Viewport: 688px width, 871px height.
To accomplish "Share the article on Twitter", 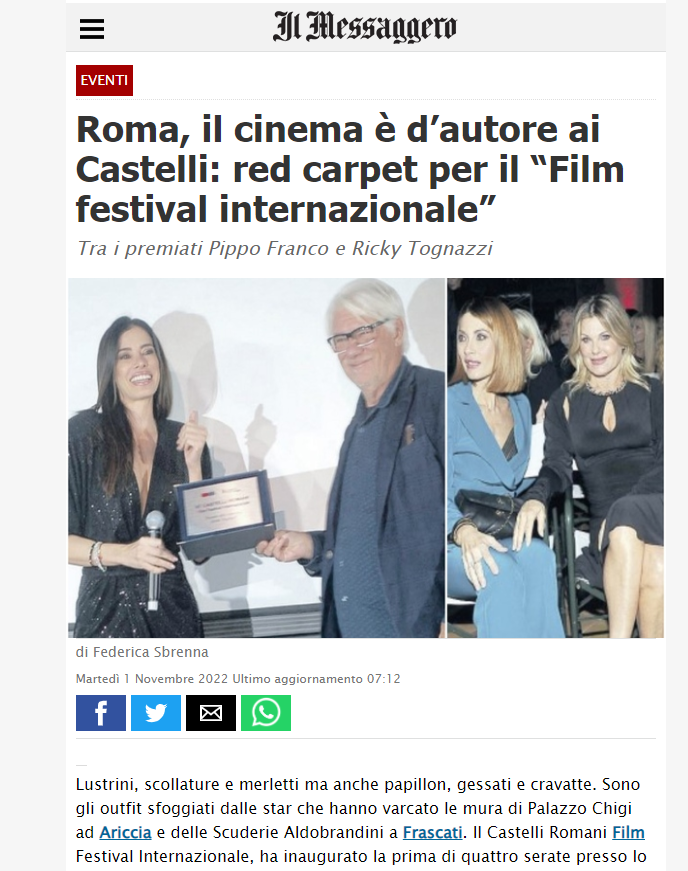I will point(155,713).
